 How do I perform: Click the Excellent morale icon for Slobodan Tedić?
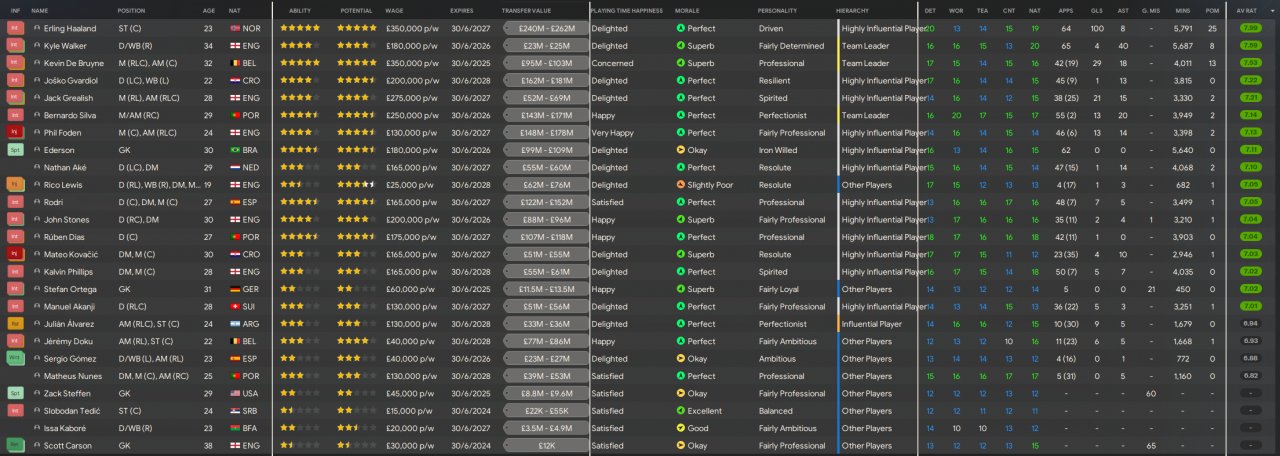(x=681, y=411)
